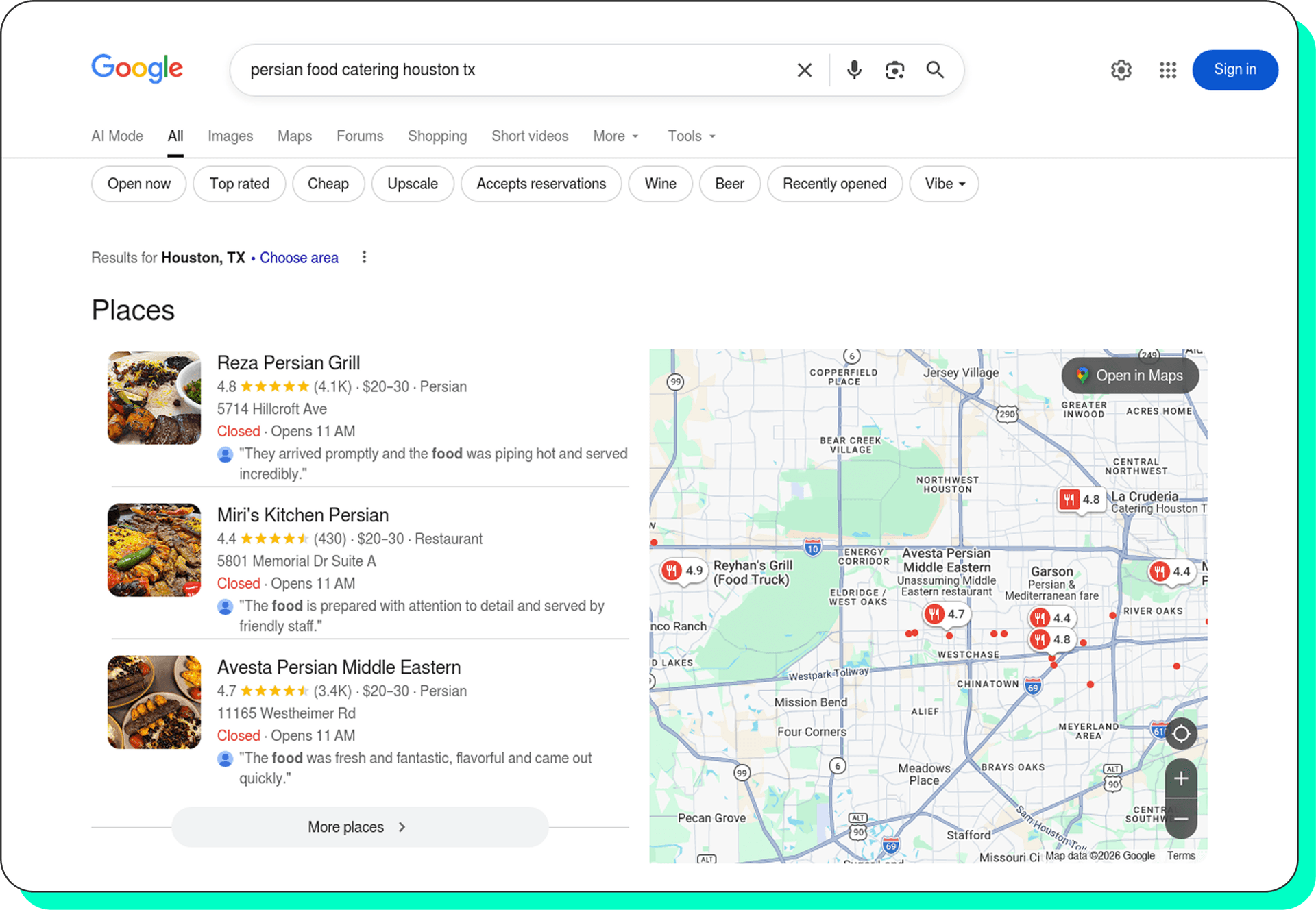Toggle the Wine filter chip
The image size is (1316, 910).
[661, 184]
